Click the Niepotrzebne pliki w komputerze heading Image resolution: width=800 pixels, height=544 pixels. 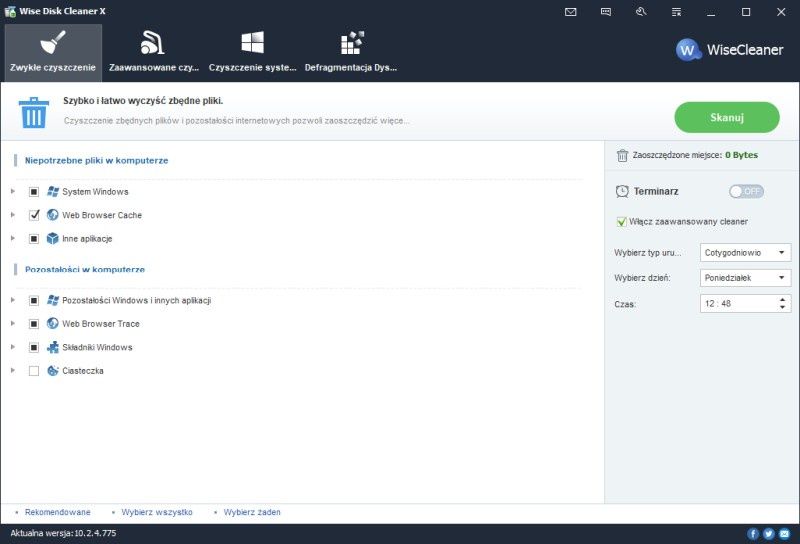coord(96,161)
